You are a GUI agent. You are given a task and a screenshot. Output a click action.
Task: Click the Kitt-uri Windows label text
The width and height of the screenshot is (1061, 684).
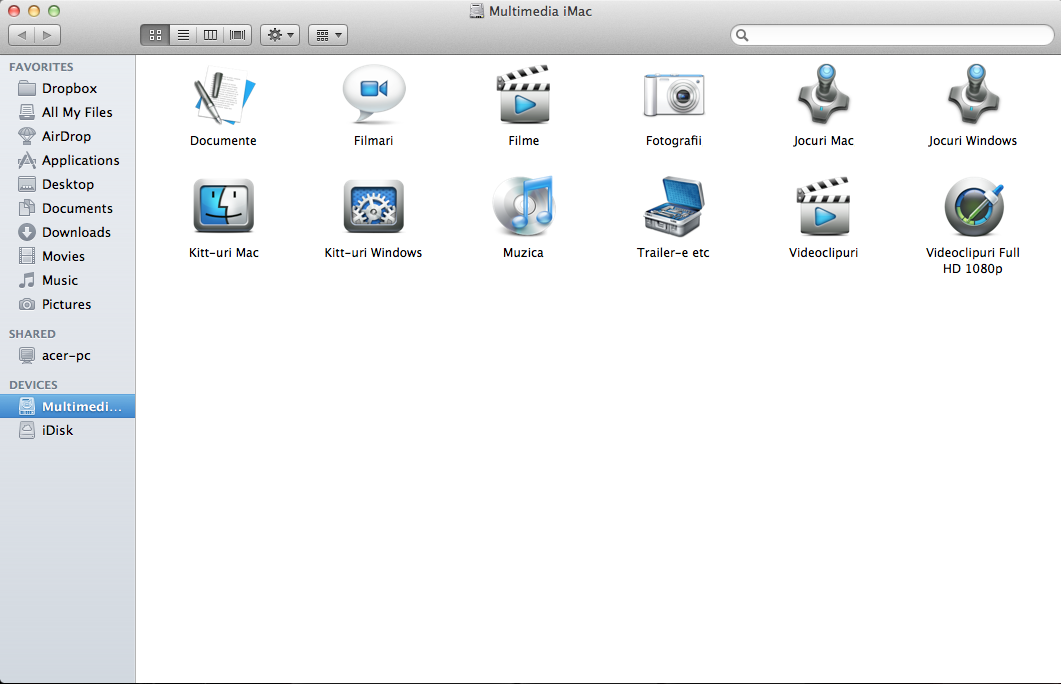tap(374, 253)
